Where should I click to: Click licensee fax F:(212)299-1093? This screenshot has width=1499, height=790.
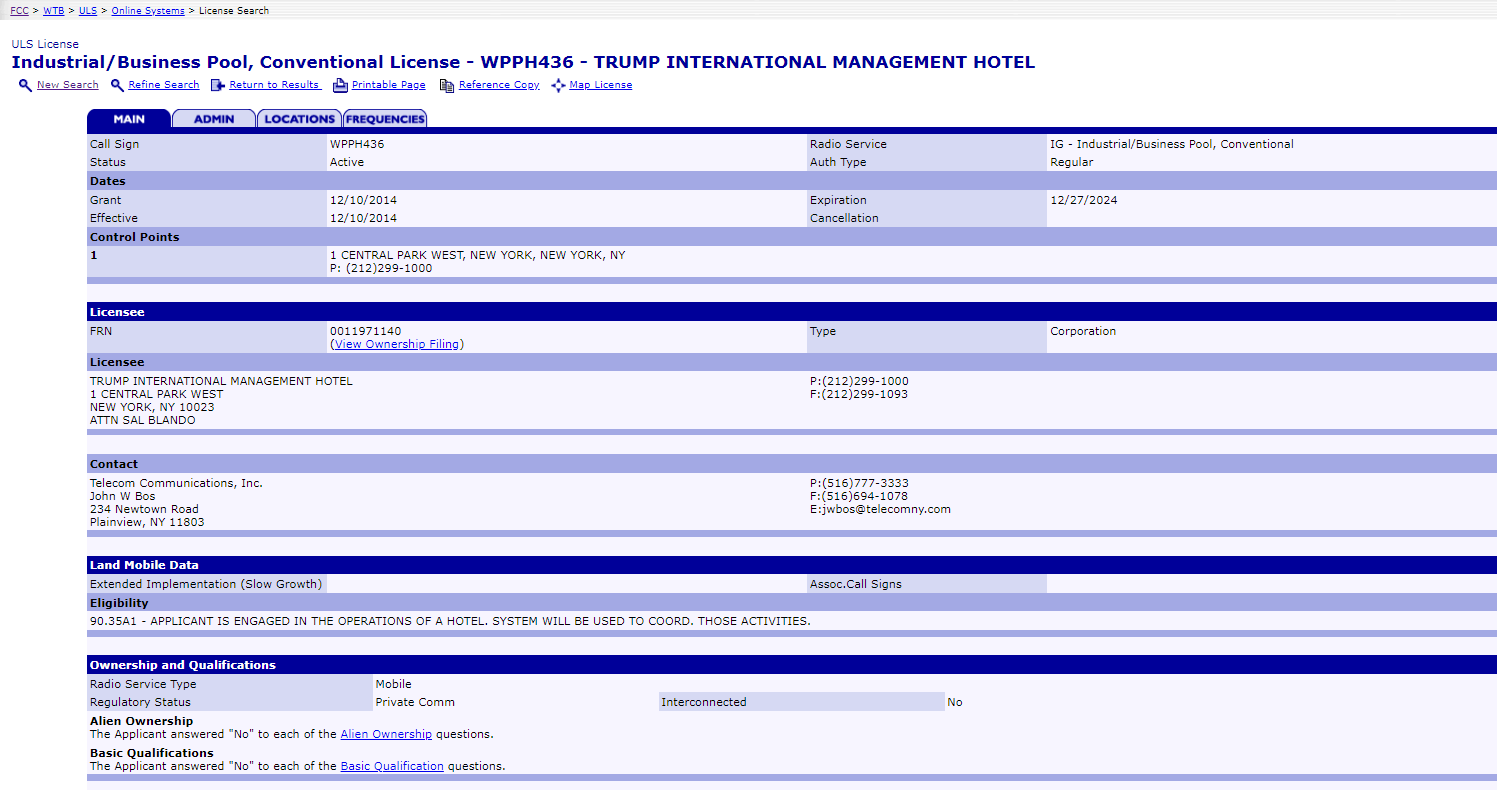coord(859,394)
